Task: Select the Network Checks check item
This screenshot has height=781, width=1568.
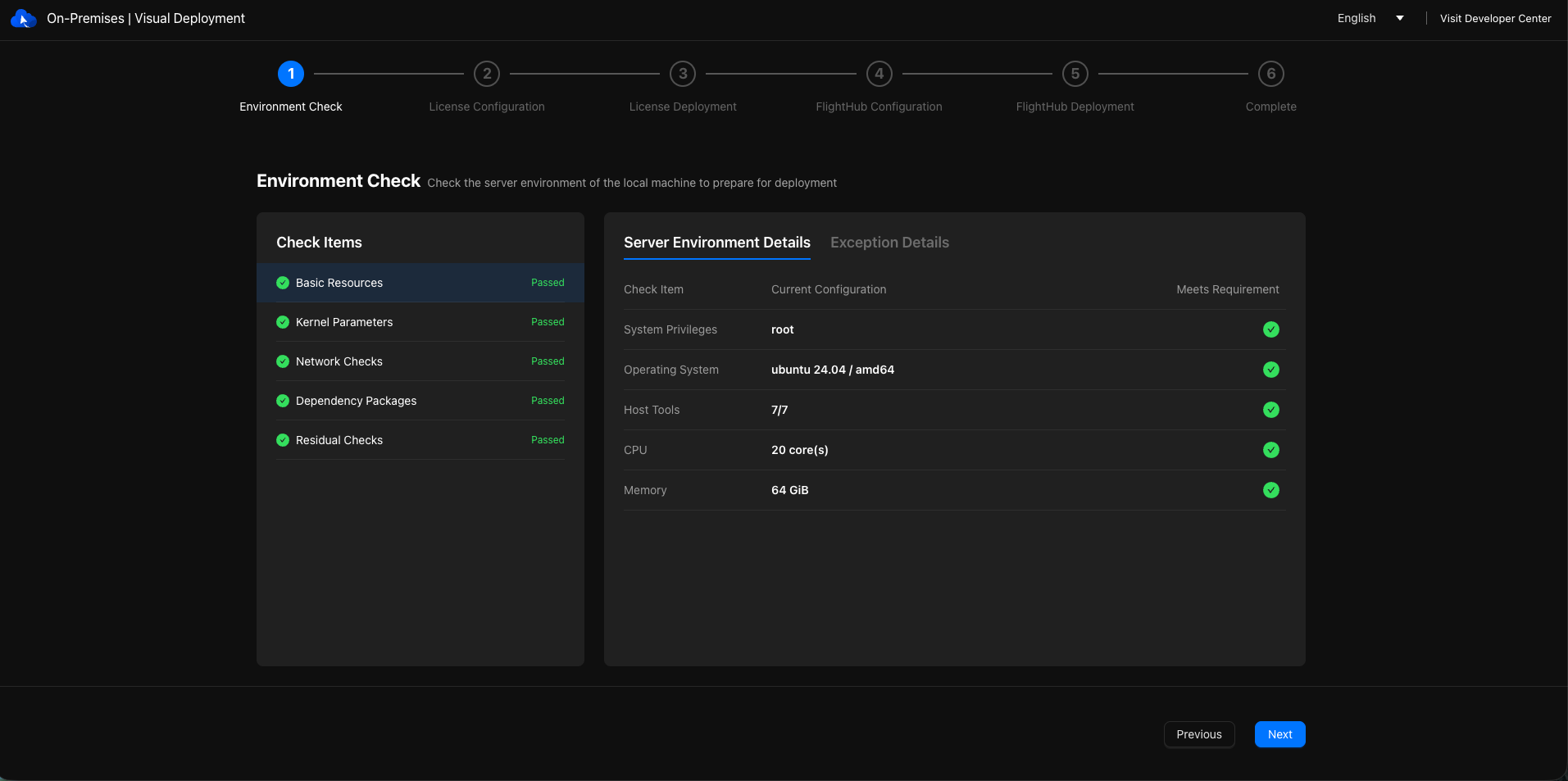Action: [420, 361]
